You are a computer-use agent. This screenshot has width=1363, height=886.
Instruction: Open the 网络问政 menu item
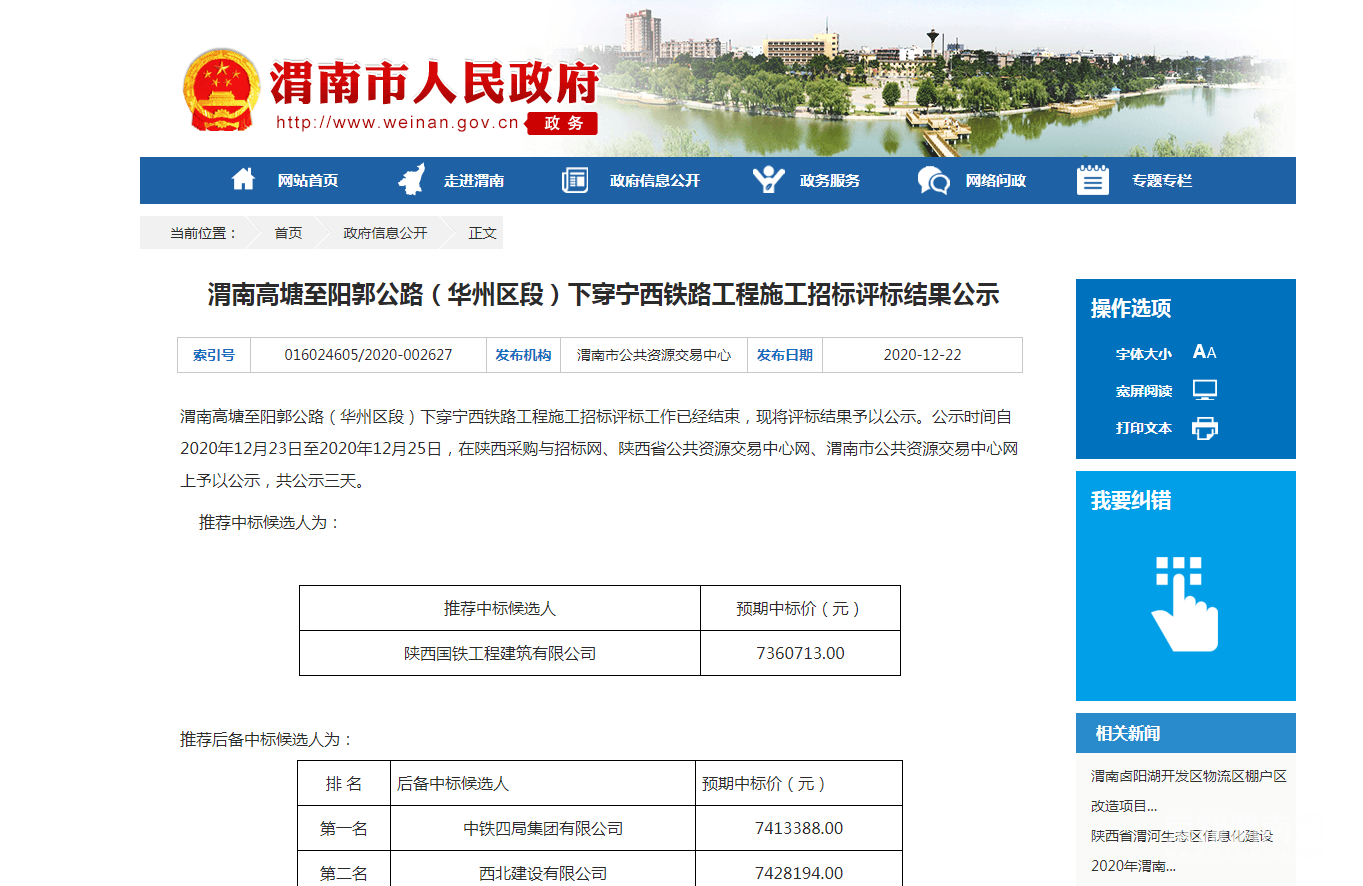coord(996,181)
